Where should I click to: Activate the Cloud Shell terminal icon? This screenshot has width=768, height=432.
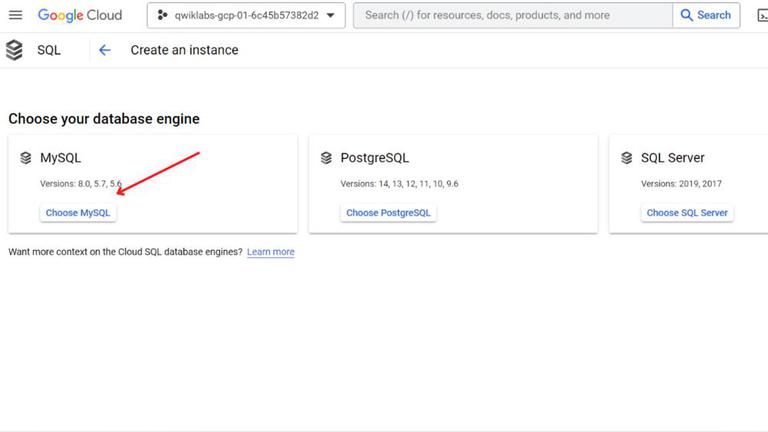[x=763, y=15]
